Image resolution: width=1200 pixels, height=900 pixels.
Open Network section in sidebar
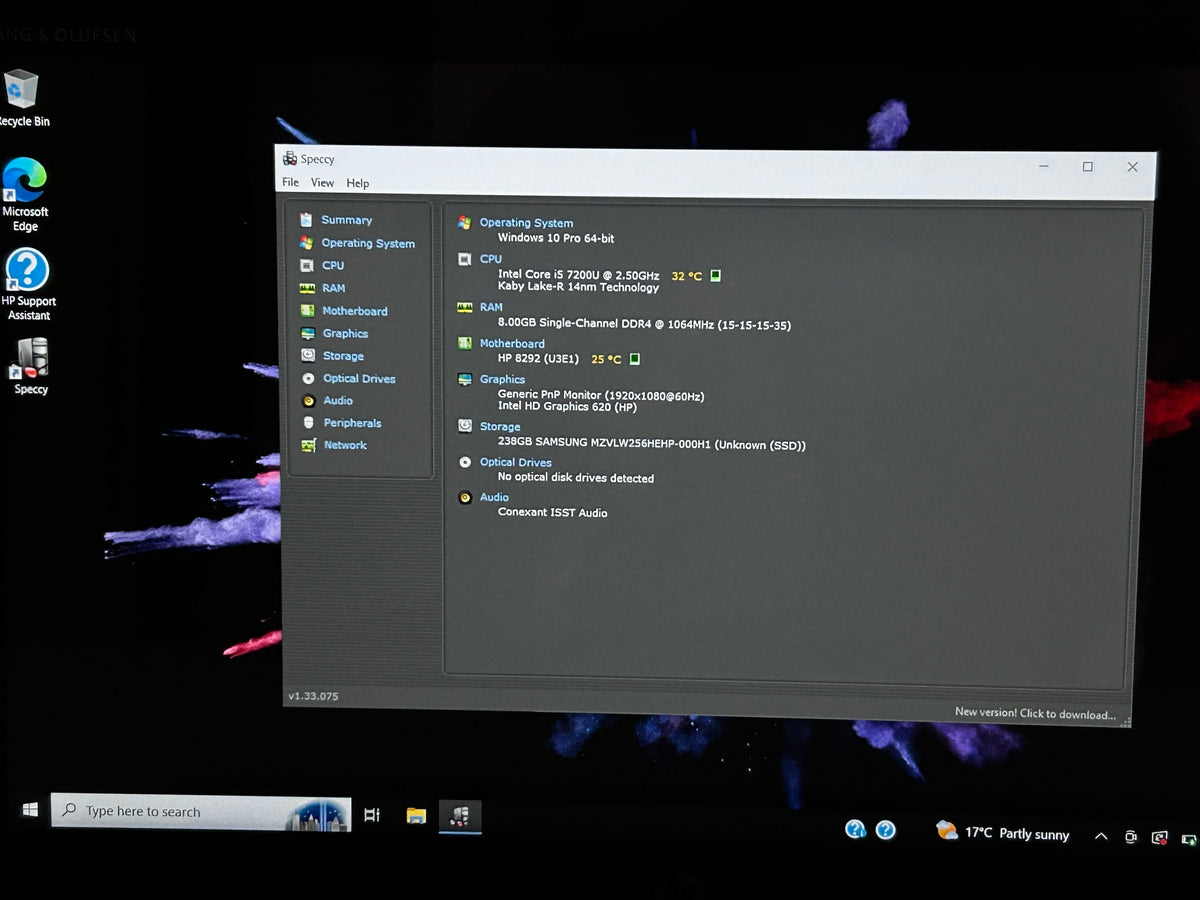point(345,445)
